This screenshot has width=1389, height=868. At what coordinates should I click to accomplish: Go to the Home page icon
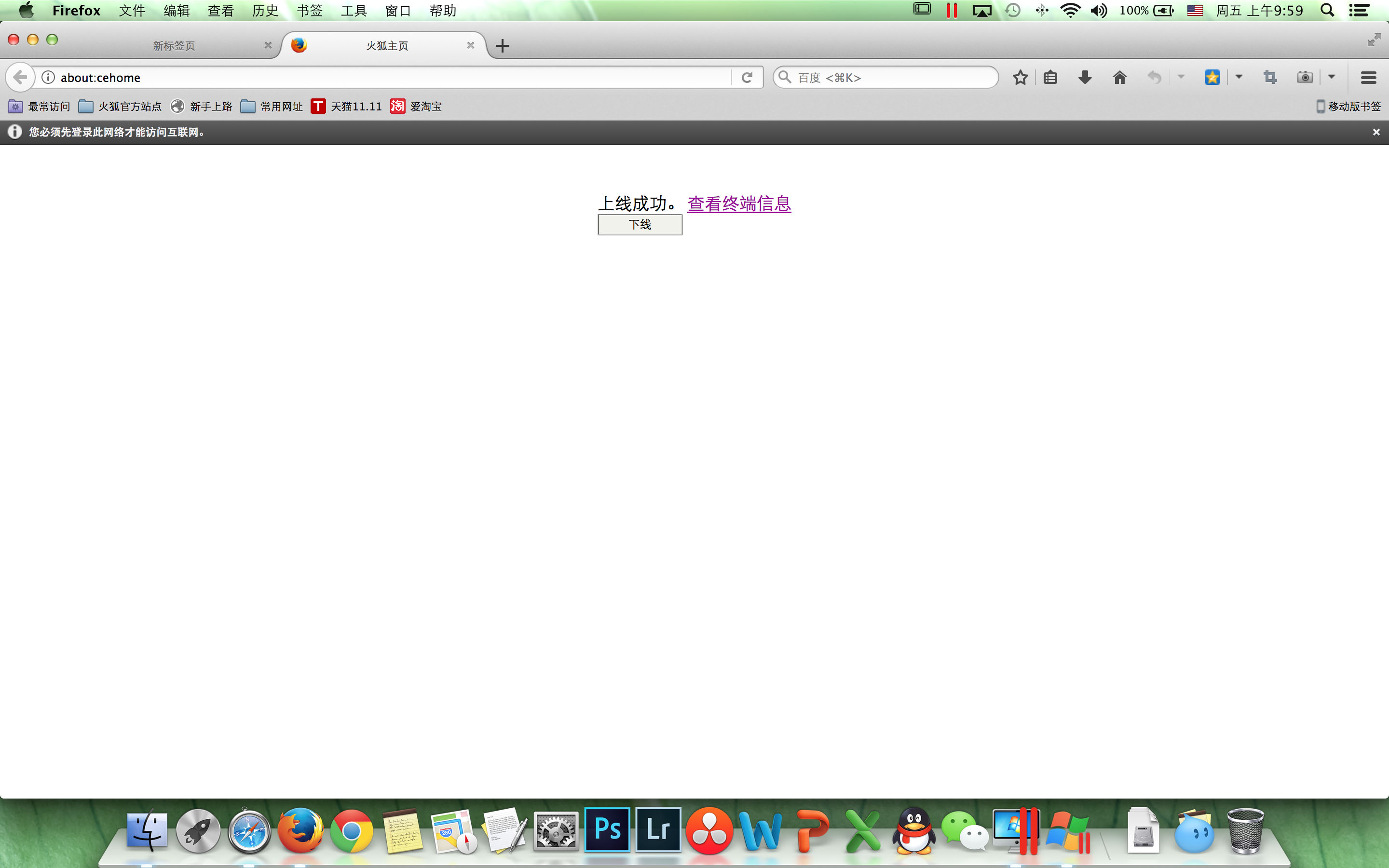click(1119, 78)
